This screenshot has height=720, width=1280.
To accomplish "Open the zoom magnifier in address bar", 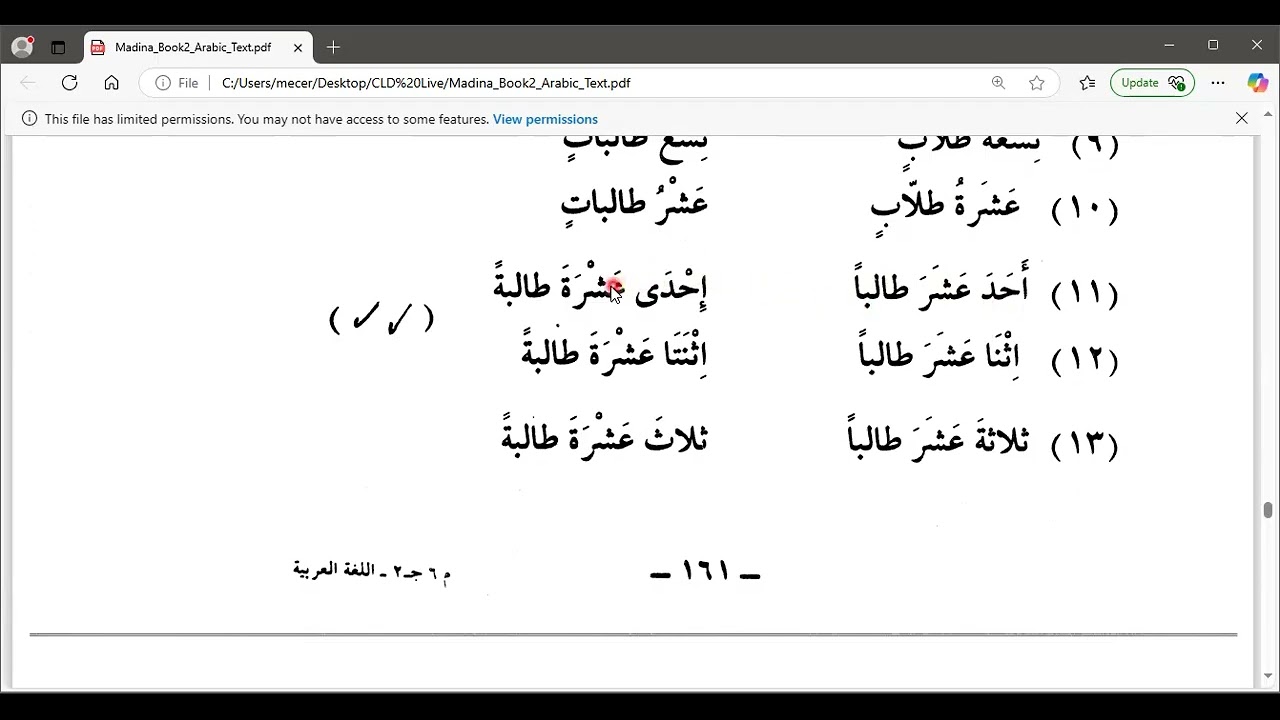I will pyautogui.click(x=998, y=83).
